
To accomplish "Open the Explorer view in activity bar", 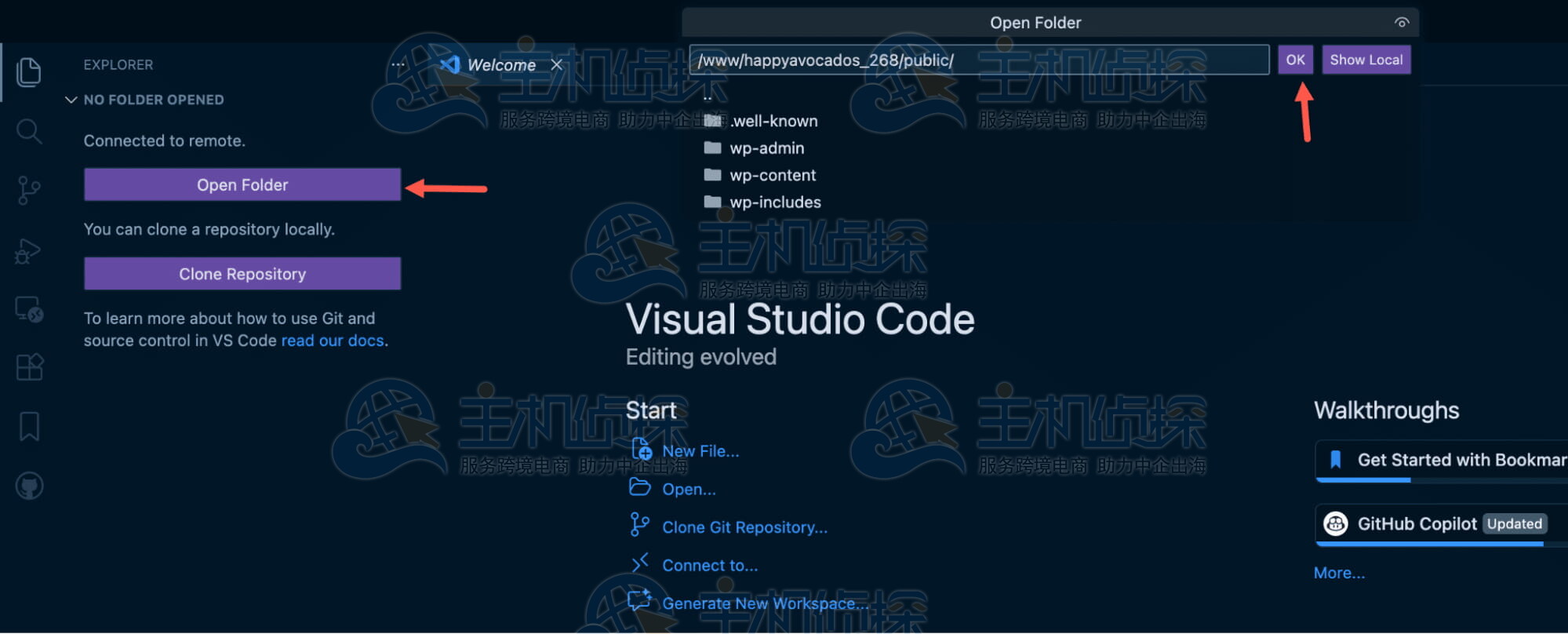I will pyautogui.click(x=29, y=72).
